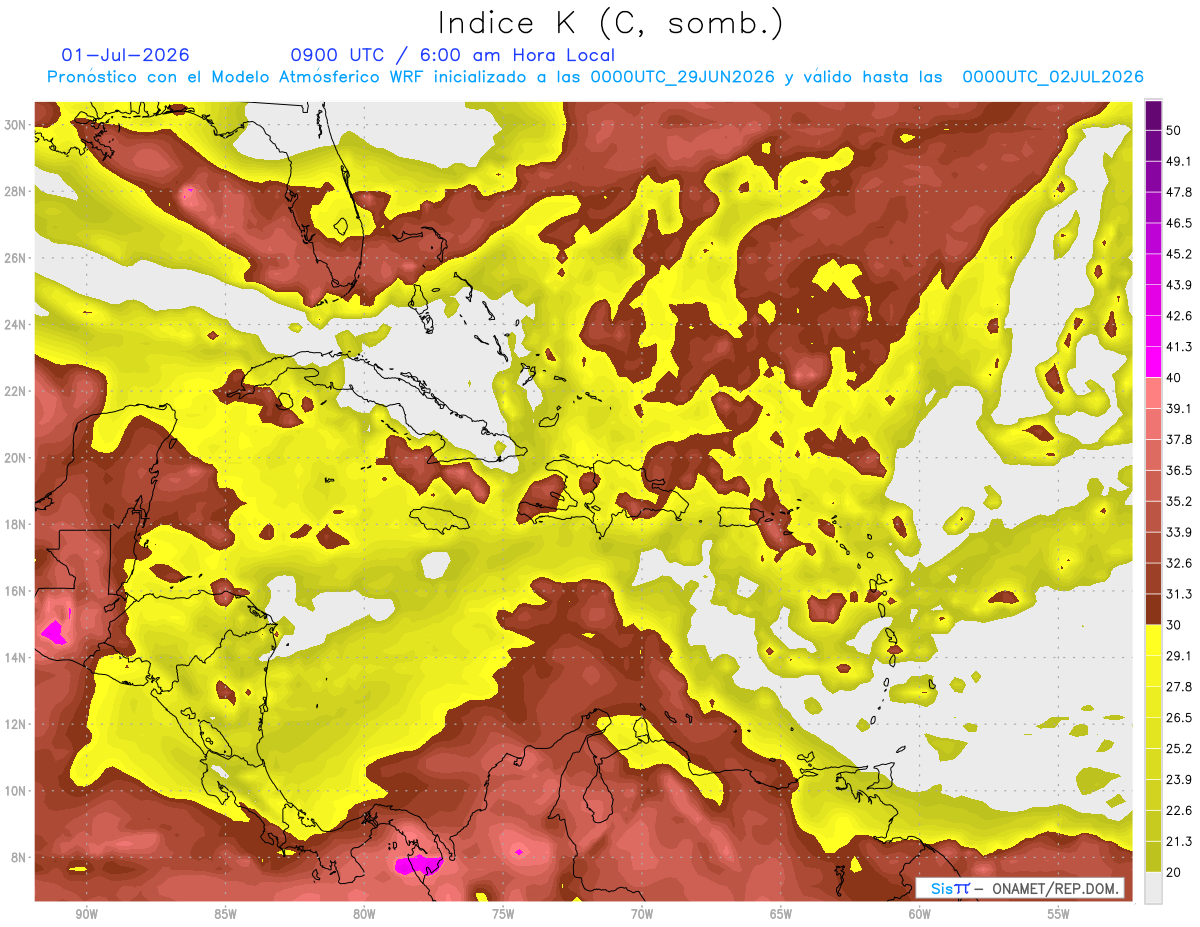Click the dark purple colorbar segment beside 50

(x=1153, y=116)
